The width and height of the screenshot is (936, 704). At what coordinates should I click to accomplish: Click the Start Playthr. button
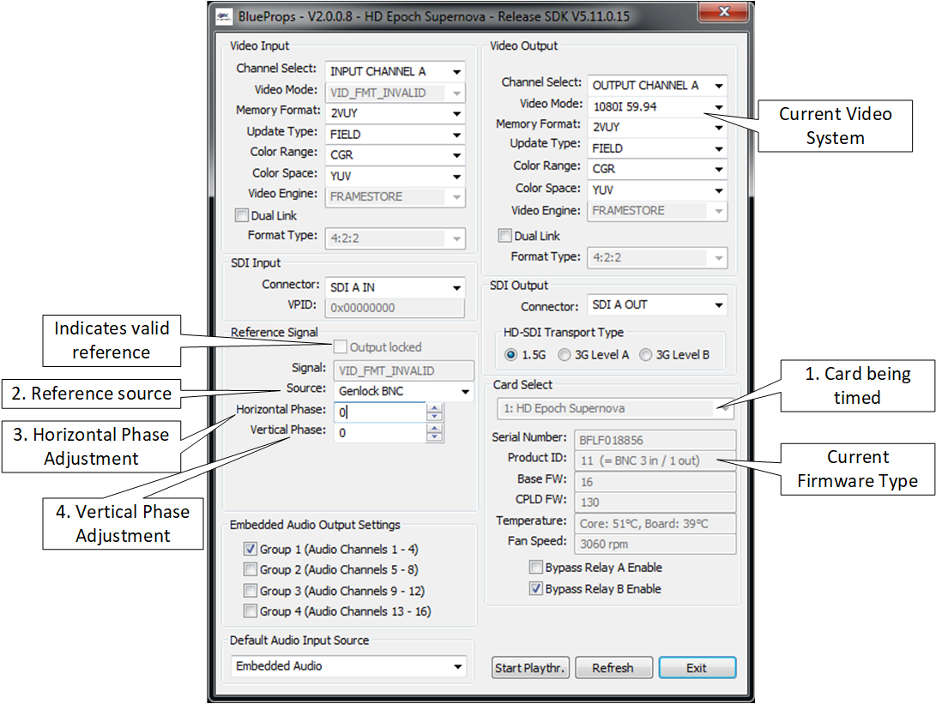tap(530, 668)
